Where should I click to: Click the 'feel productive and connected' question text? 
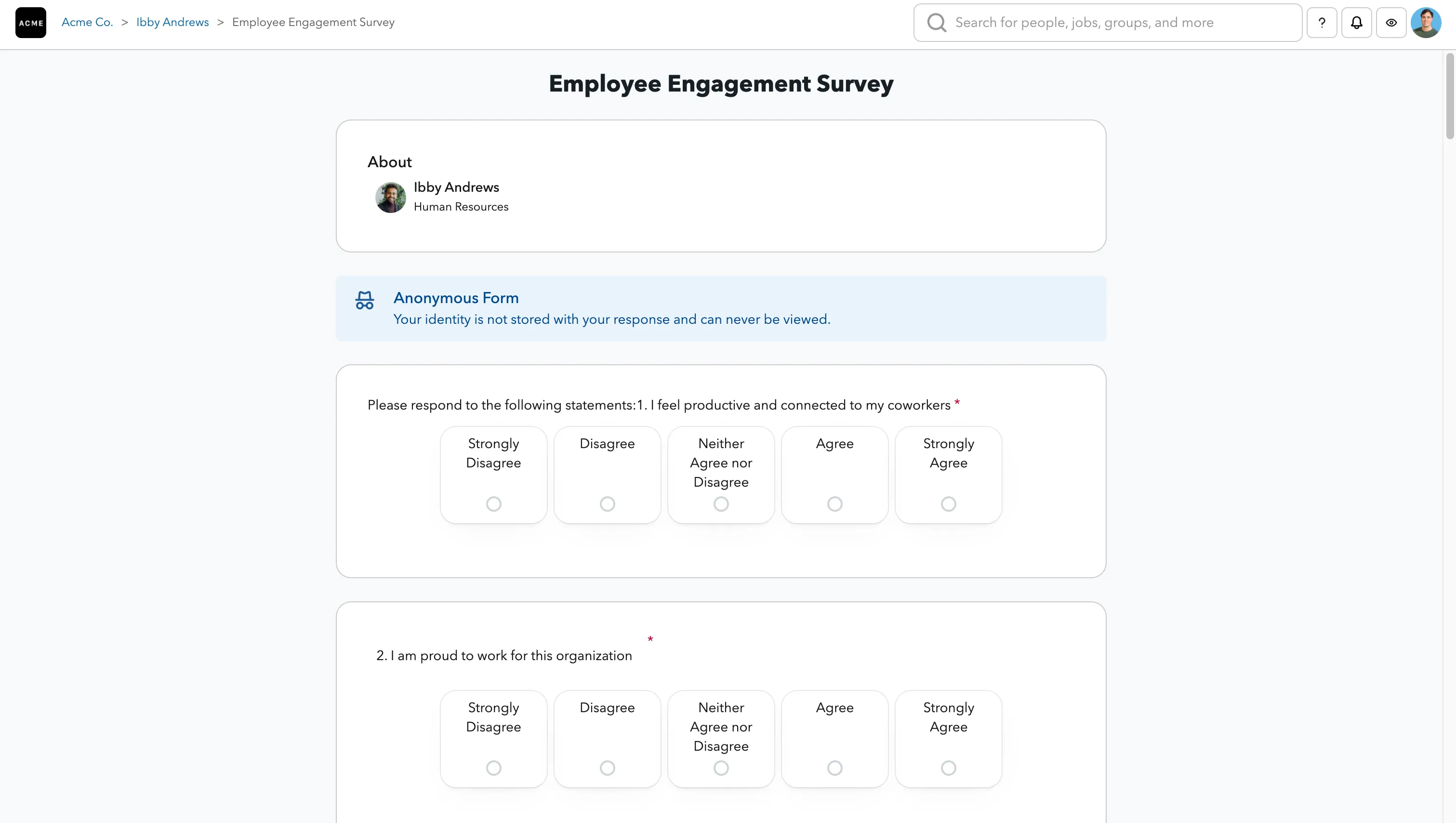point(659,405)
